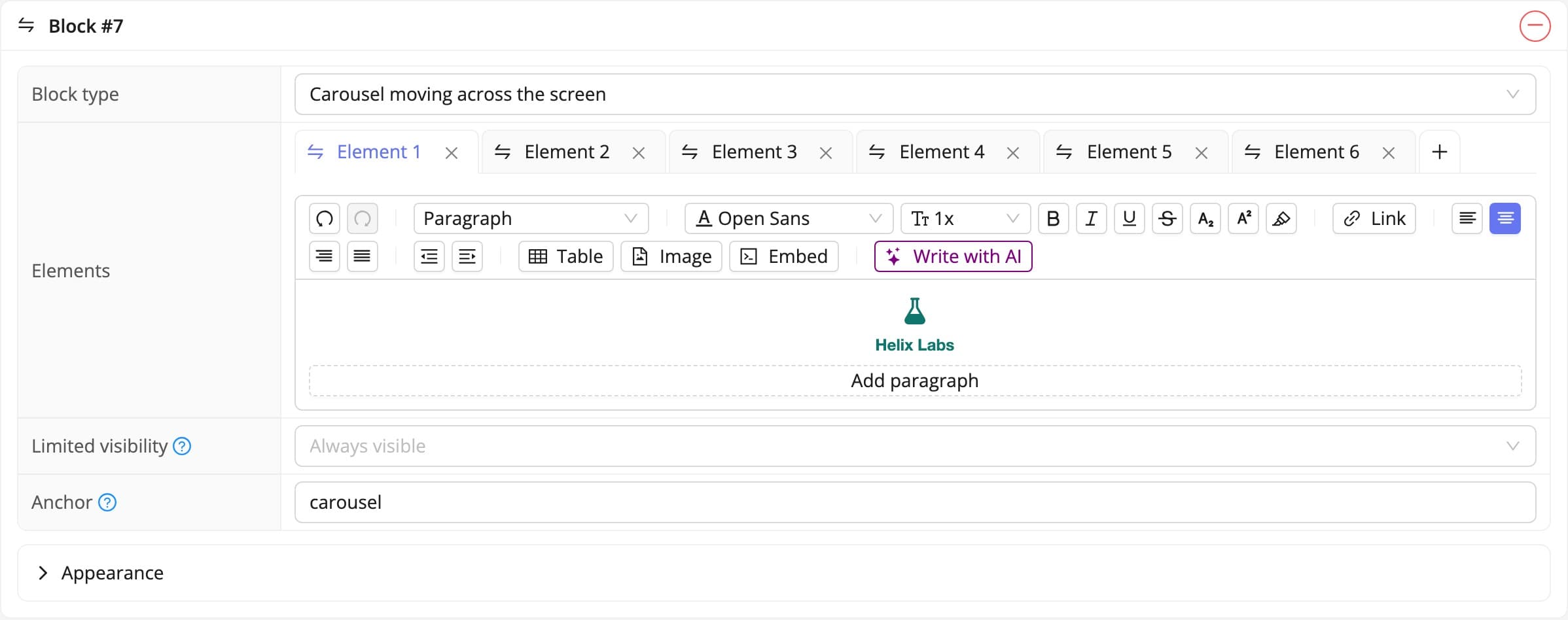
Task: Align text to the left
Action: (x=1467, y=218)
